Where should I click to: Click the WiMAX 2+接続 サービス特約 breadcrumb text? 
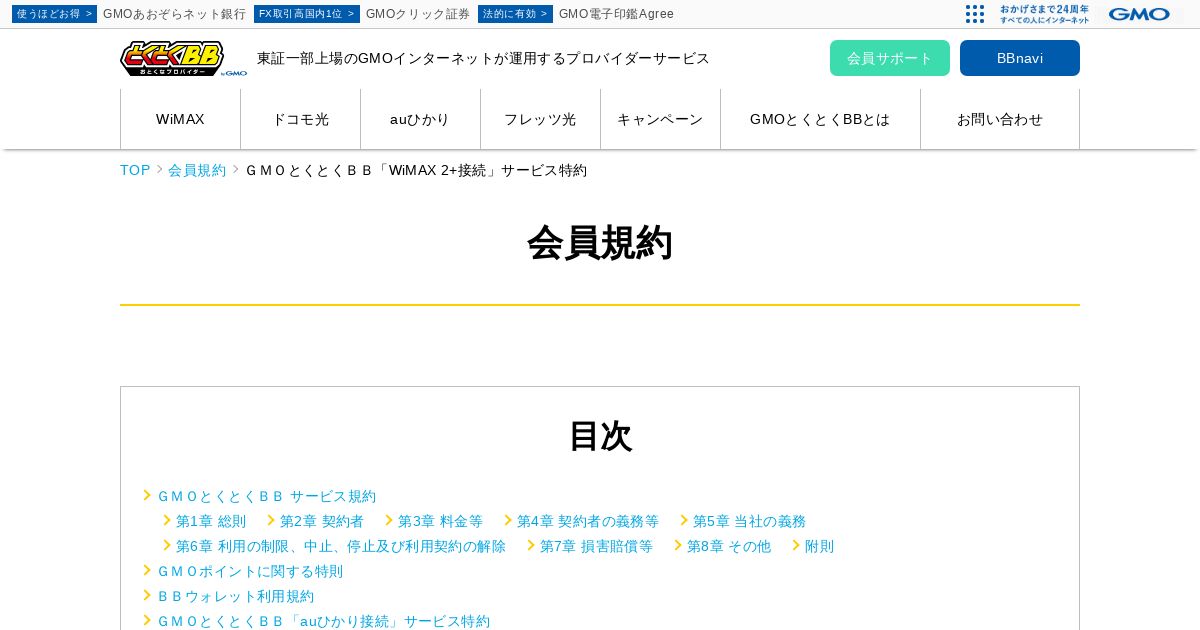click(416, 170)
